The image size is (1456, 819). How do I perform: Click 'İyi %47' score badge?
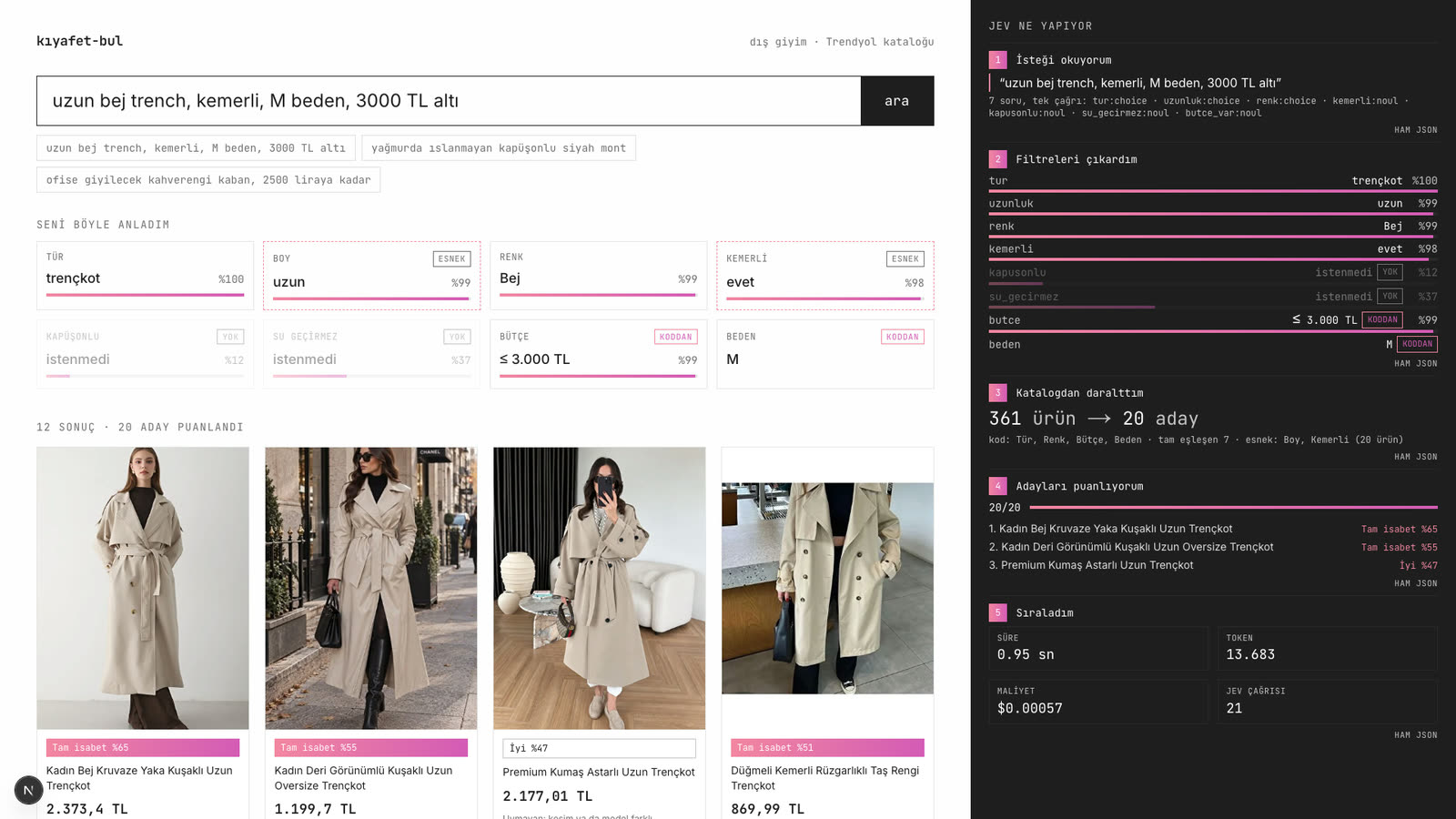pyautogui.click(x=599, y=748)
